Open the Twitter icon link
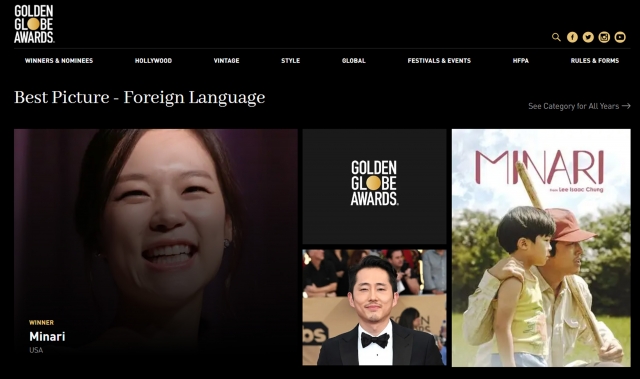The height and width of the screenshot is (379, 640). 588,37
